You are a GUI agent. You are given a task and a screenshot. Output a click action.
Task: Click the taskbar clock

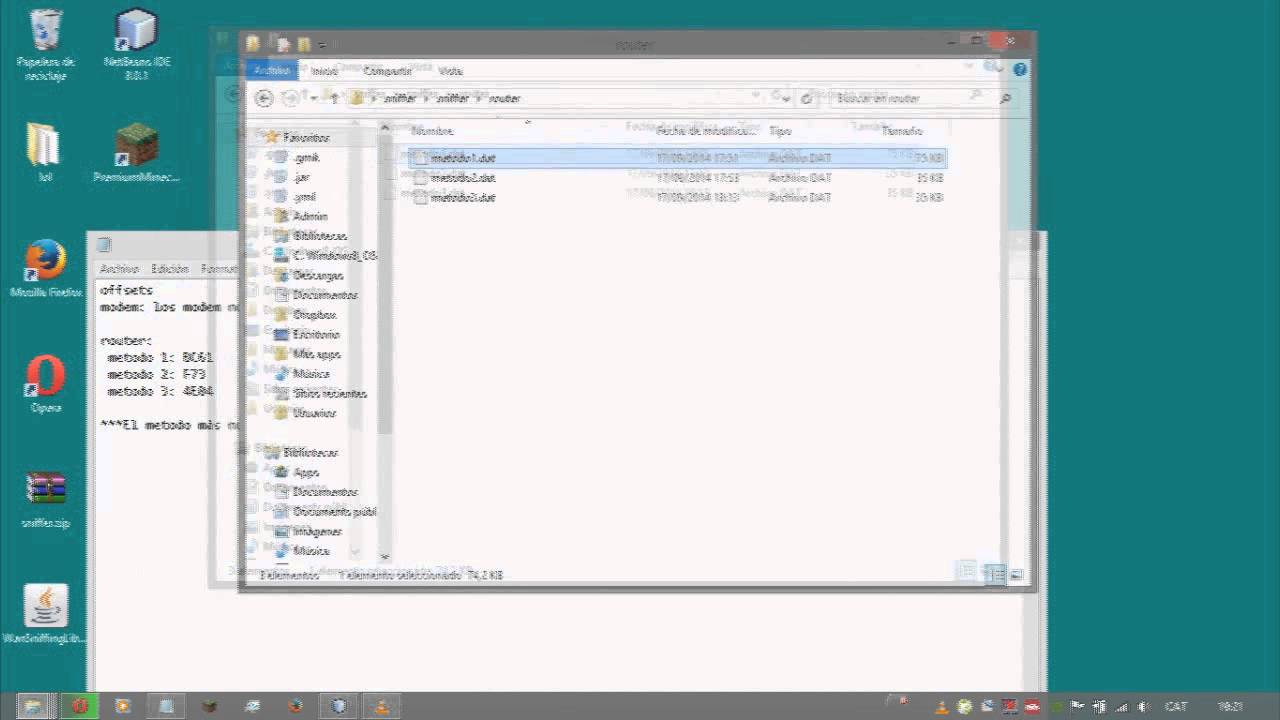(x=1230, y=707)
